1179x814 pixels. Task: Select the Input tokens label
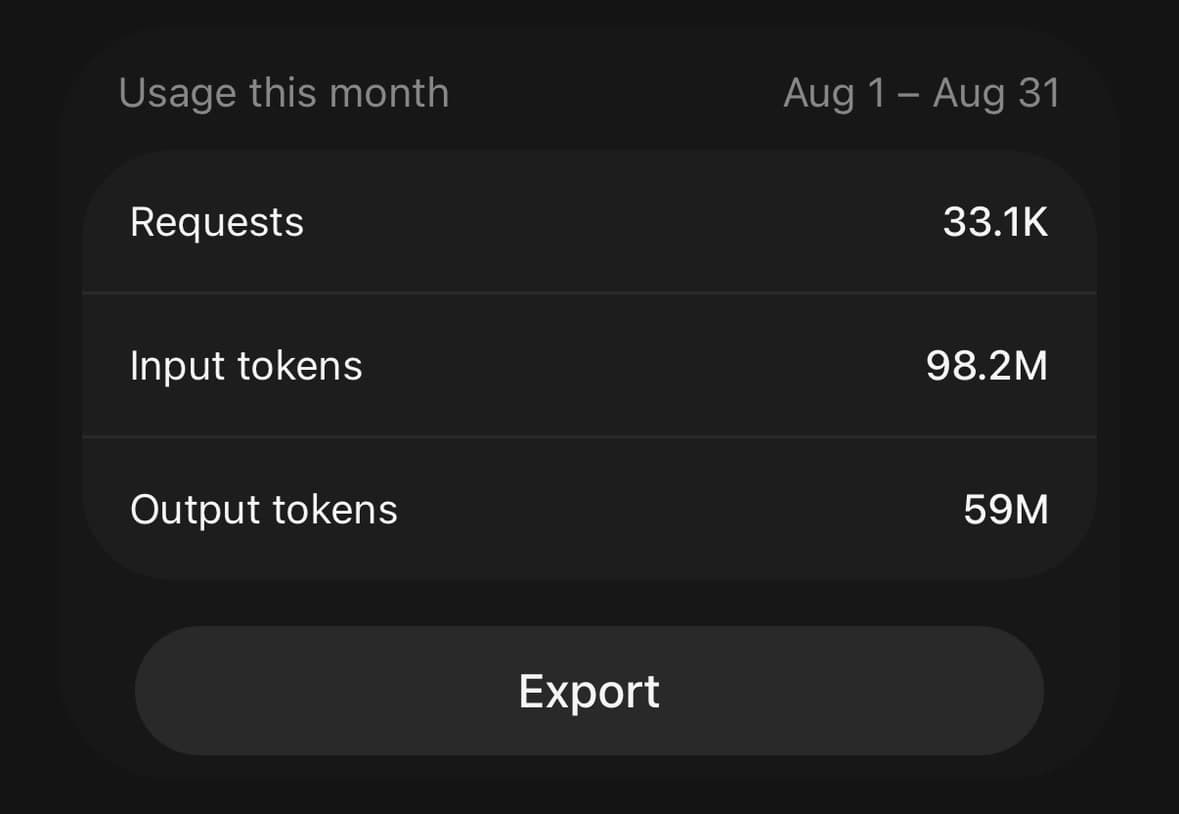246,367
